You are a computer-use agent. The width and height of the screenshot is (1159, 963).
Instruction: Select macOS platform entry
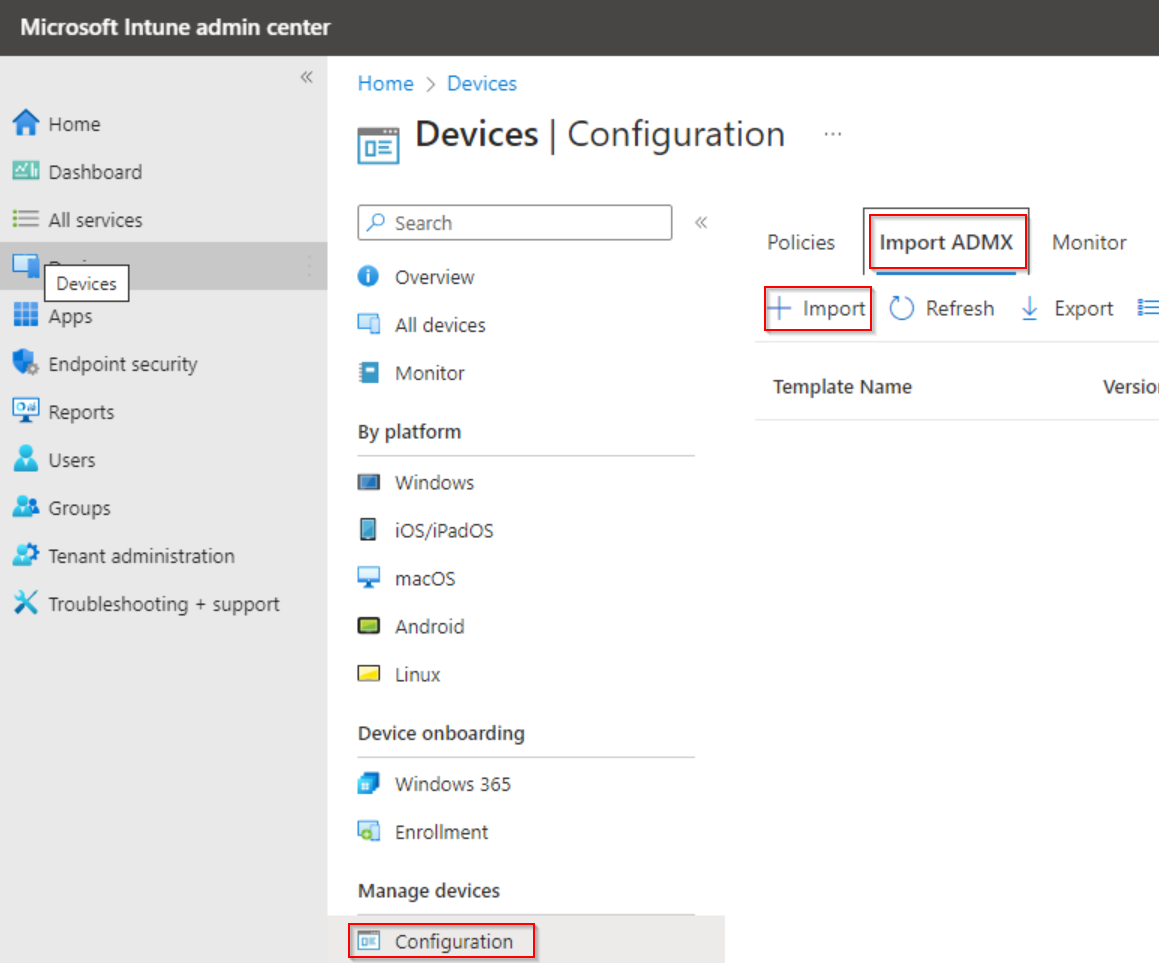click(425, 579)
